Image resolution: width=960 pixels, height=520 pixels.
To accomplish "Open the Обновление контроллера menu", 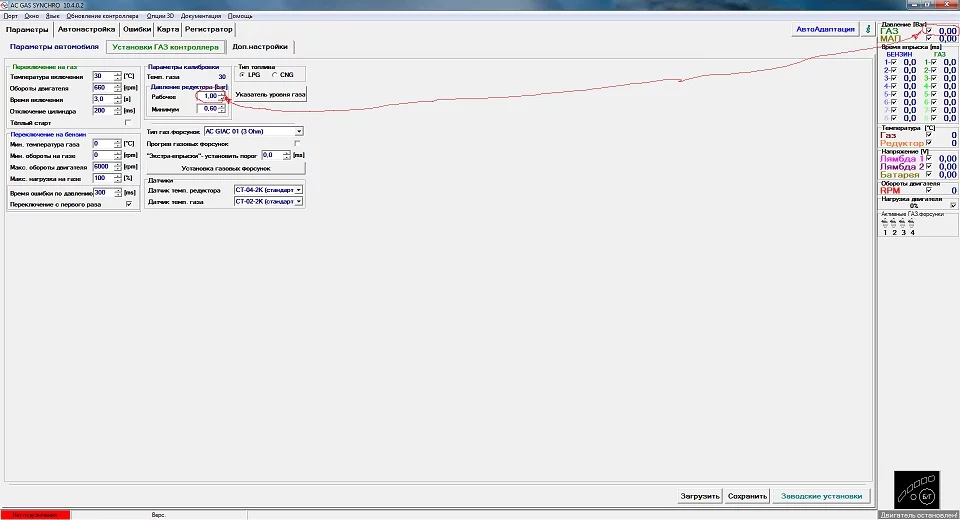I will (102, 16).
